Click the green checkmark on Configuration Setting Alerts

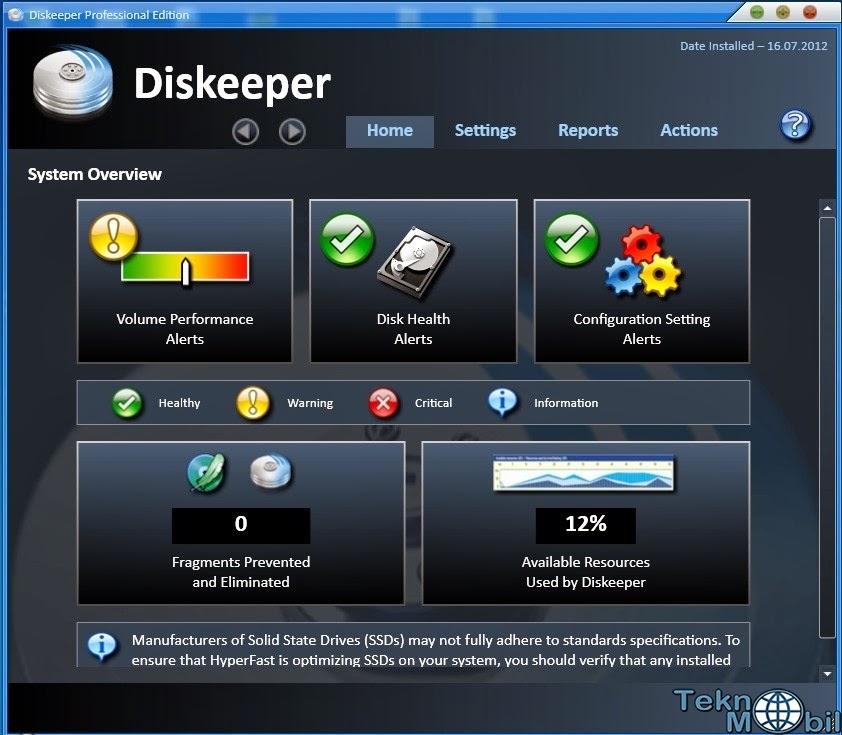click(x=571, y=239)
